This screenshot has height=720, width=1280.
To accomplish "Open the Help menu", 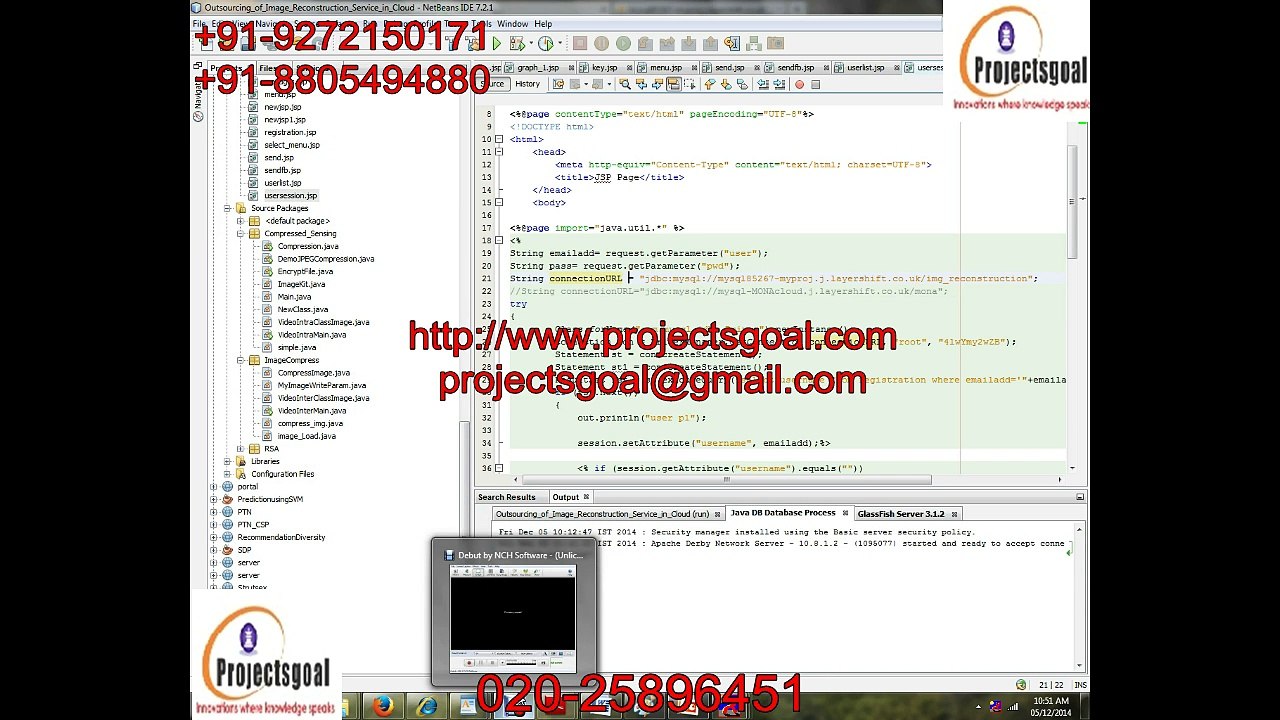I will tap(543, 24).
